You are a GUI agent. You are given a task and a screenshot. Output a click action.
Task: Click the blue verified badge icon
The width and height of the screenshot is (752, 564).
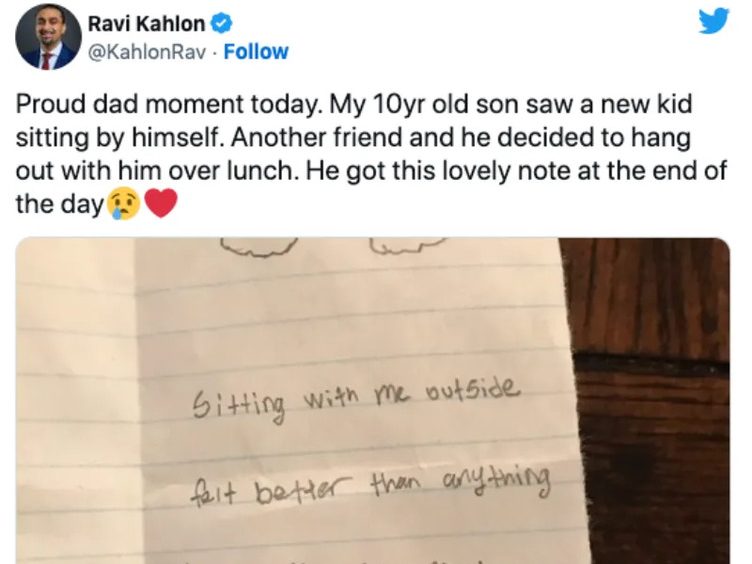221,24
